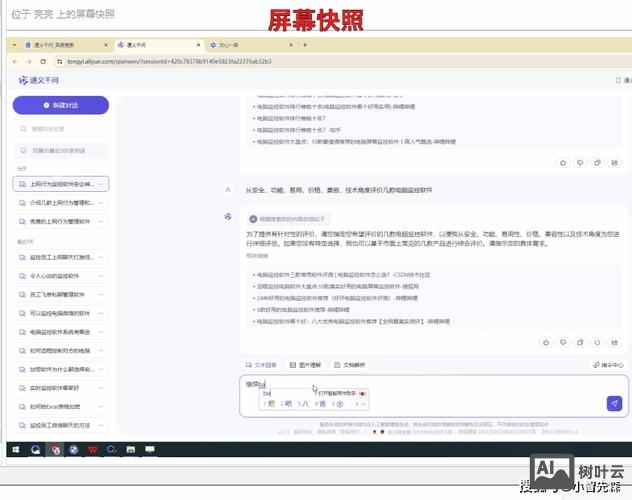Open the Windows Start menu
Image resolution: width=632 pixels, height=500 pixels.
coord(16,450)
